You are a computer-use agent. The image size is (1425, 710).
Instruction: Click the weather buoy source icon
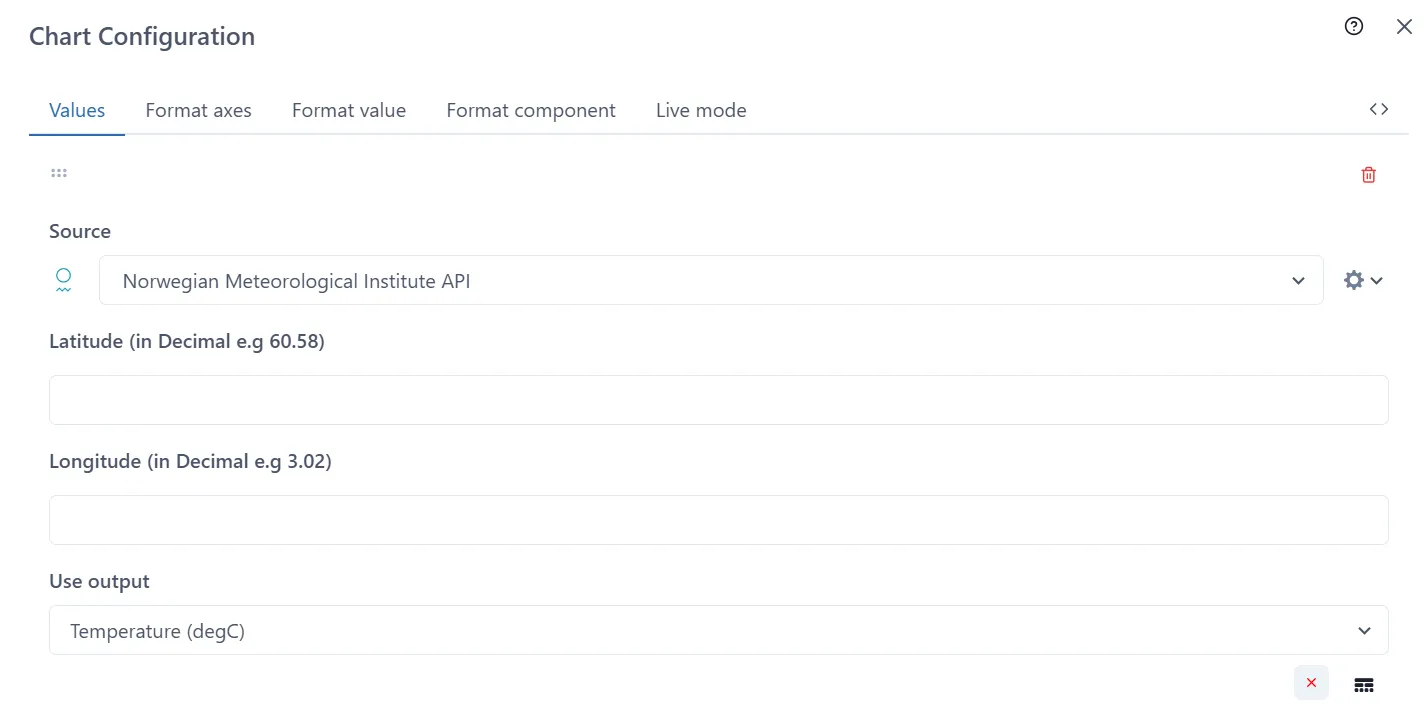(63, 280)
